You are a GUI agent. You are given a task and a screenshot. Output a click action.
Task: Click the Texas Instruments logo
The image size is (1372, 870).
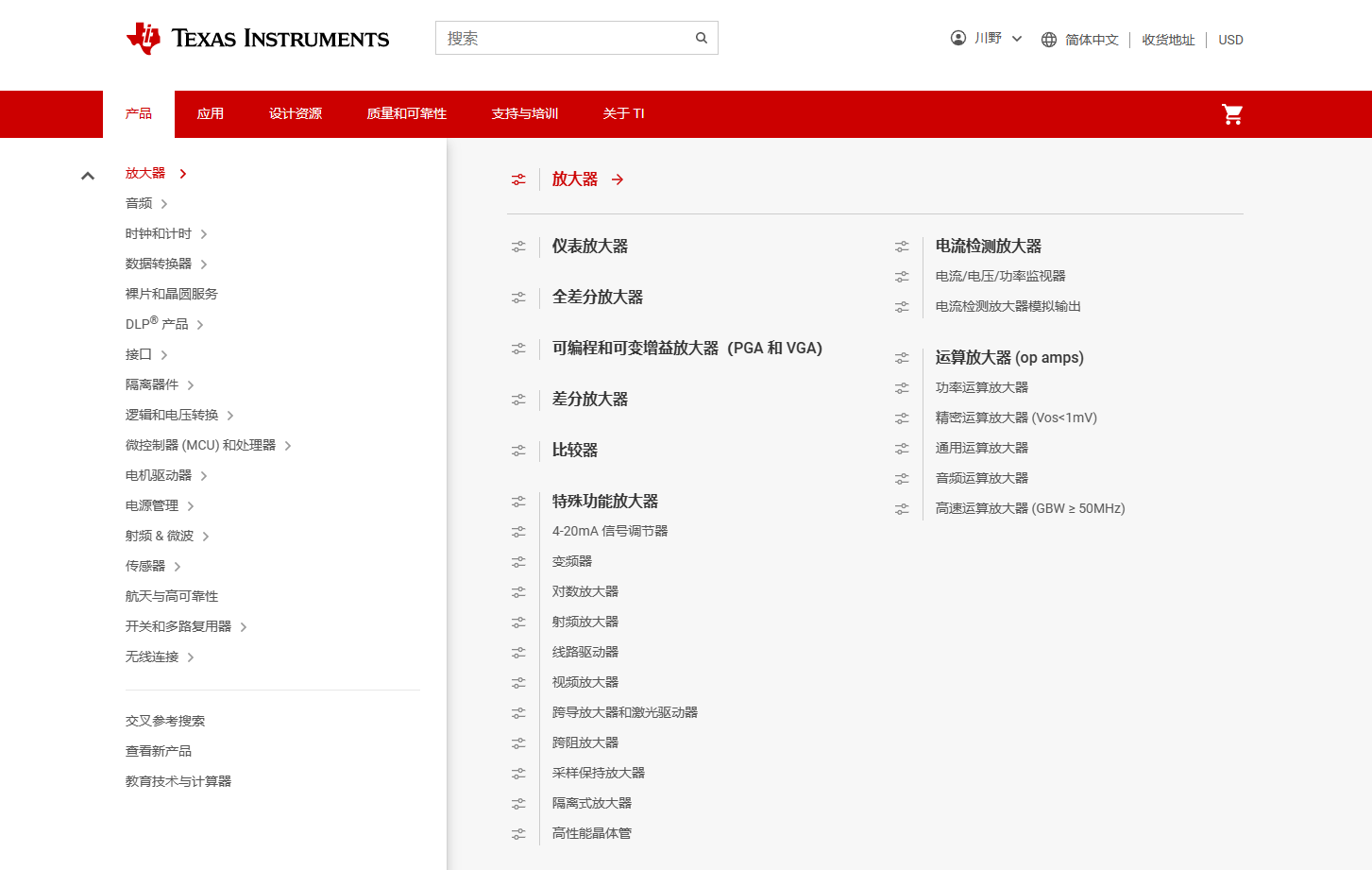257,39
